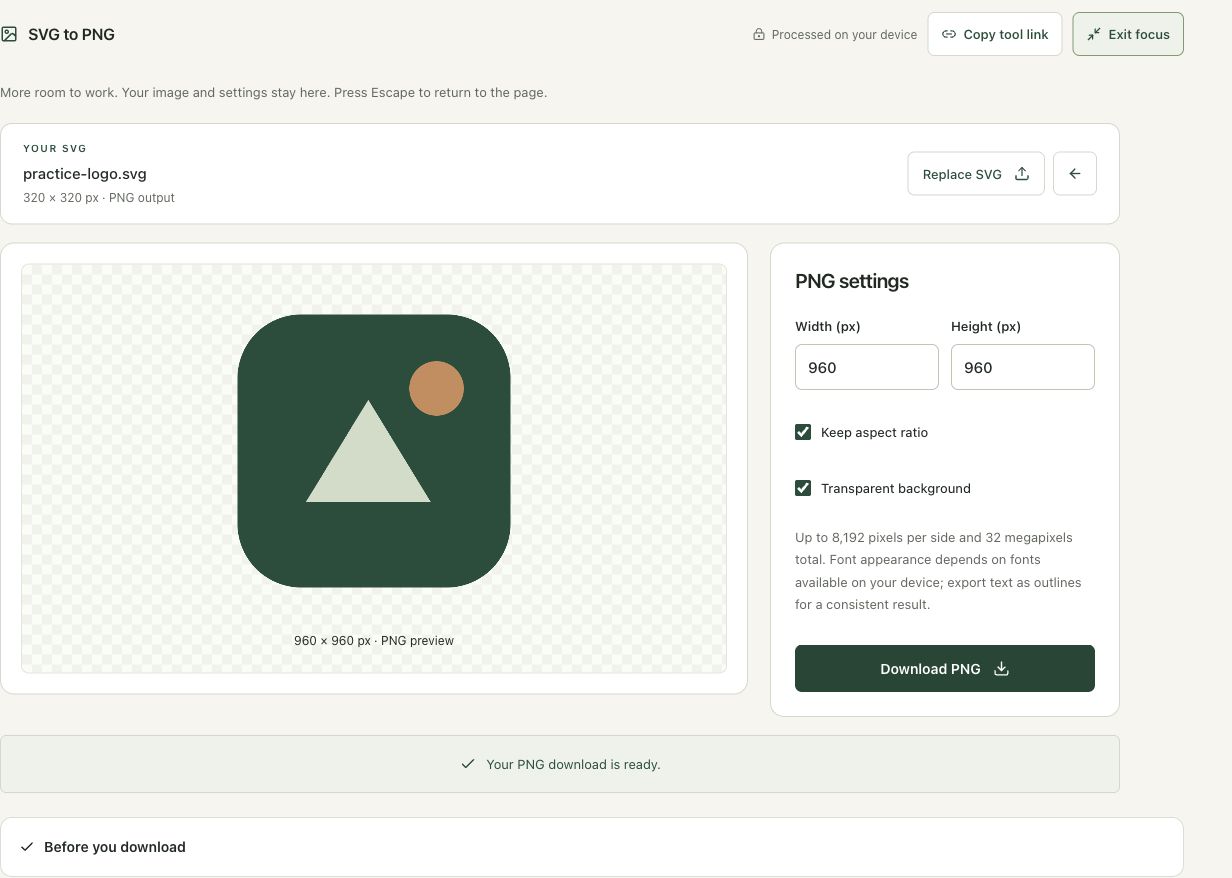Click the collapse arrows icon in Exit focus
1232x878 pixels.
coord(1094,34)
